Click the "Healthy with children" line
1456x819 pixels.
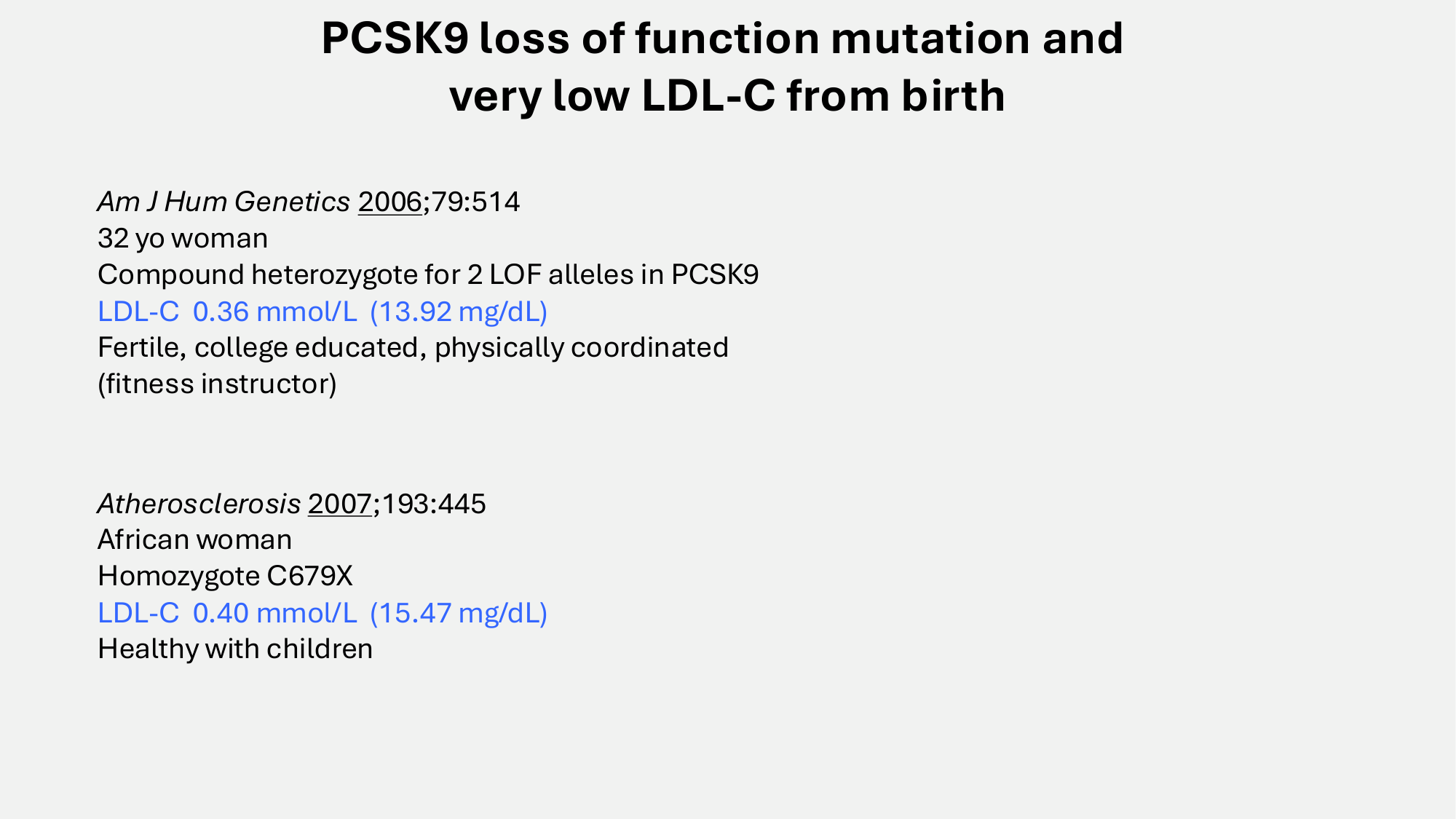tap(235, 649)
